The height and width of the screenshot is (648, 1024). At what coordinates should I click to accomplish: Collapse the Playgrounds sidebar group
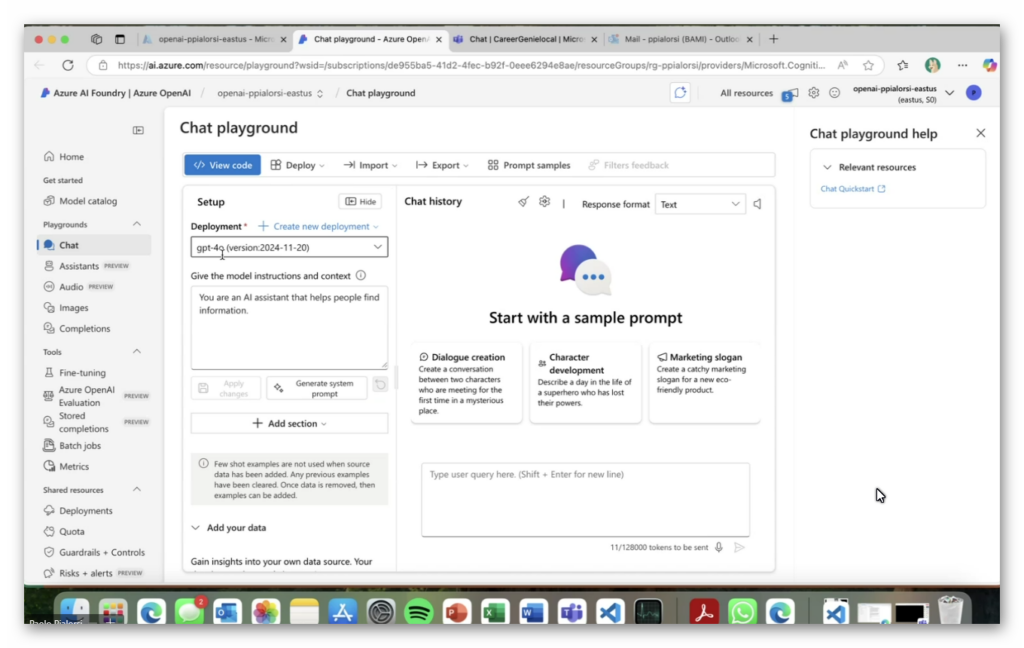[x=136, y=224]
